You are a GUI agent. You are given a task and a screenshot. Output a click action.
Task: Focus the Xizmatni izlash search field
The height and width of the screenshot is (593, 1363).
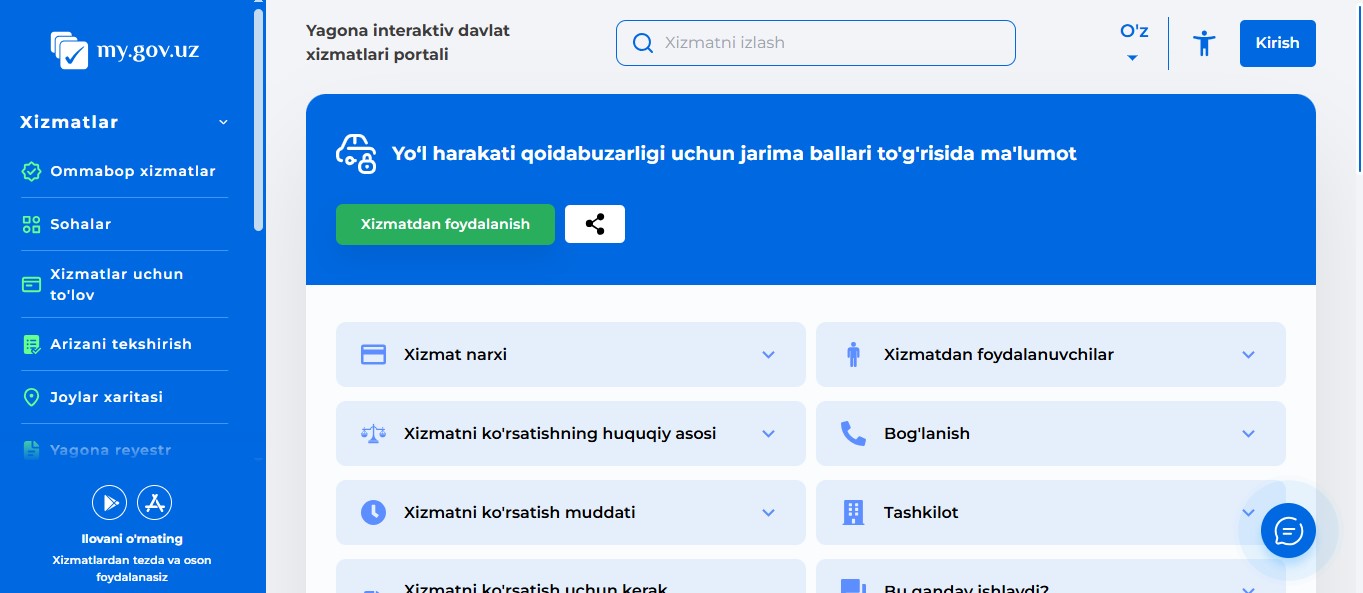click(x=830, y=43)
